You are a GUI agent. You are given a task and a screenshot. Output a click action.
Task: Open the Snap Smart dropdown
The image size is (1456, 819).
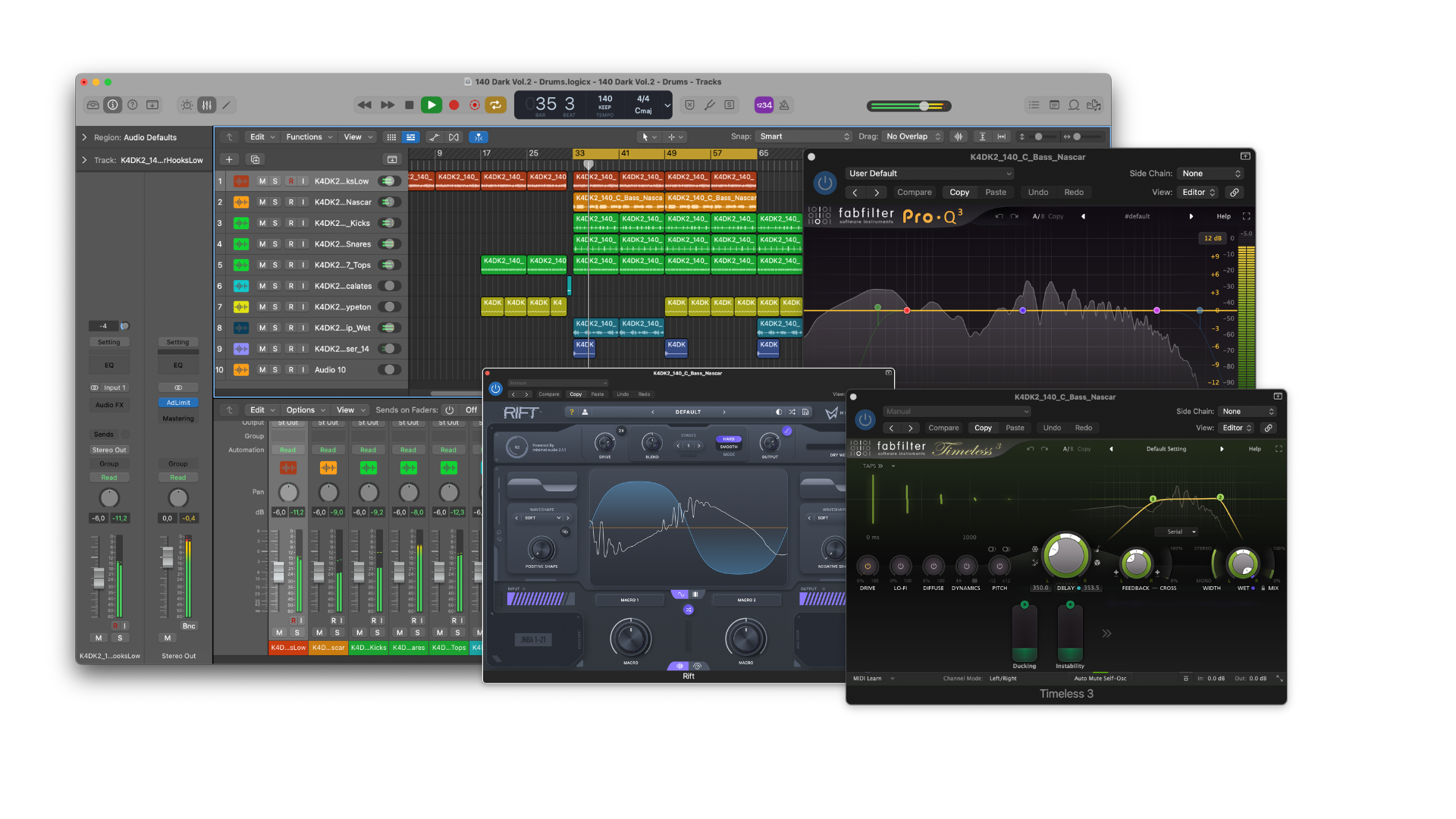pos(804,136)
